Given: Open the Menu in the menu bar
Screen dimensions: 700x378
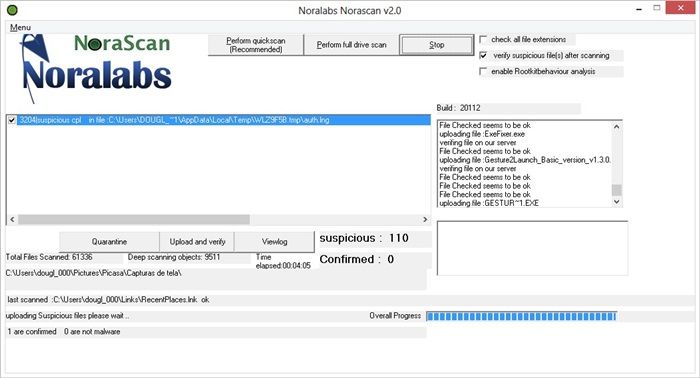Looking at the screenshot, I should 20,27.
